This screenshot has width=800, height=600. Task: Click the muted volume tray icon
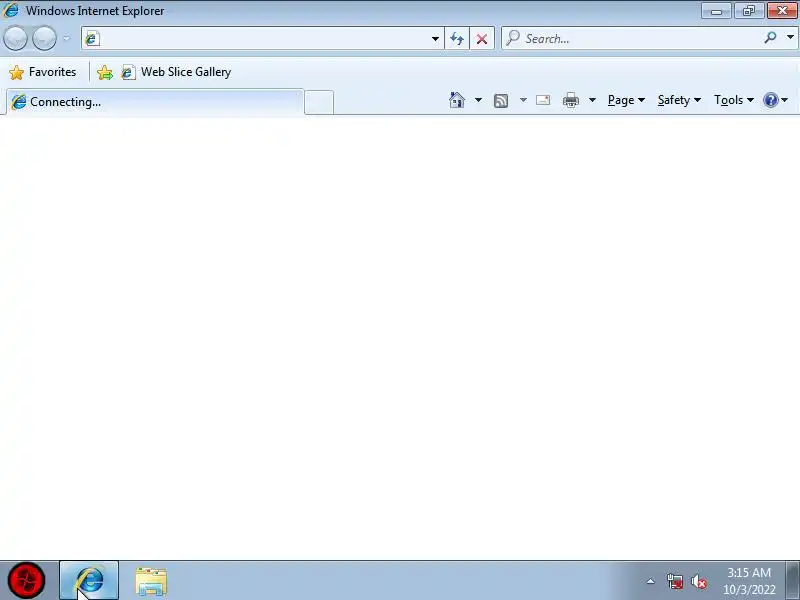tap(698, 581)
